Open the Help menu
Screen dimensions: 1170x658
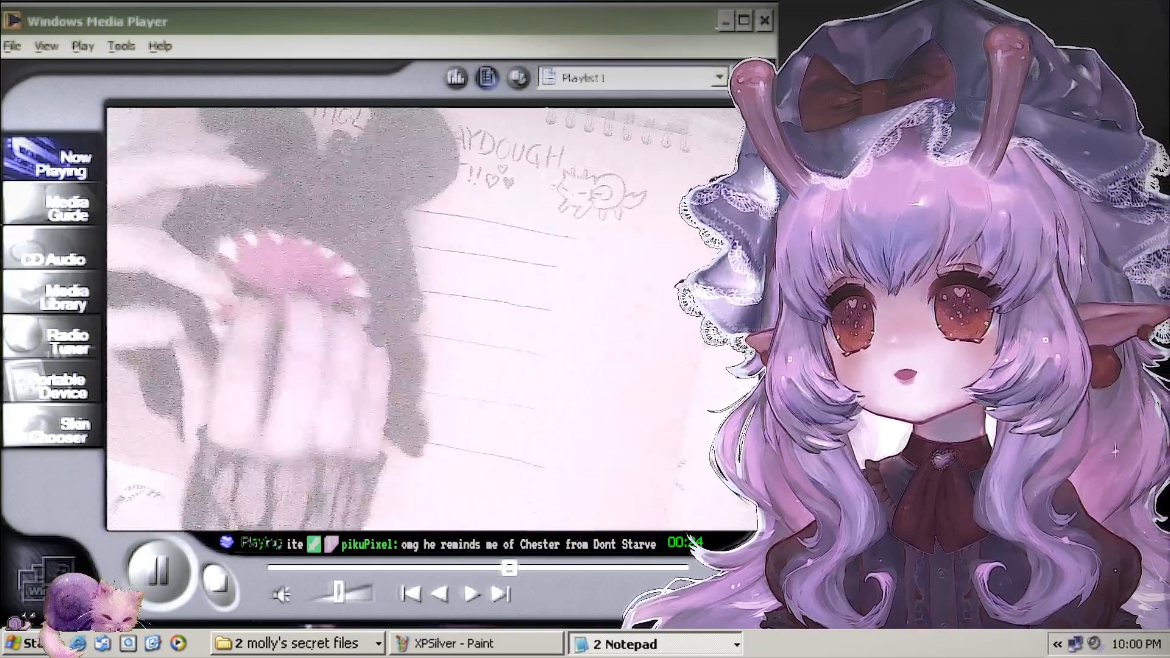(160, 46)
